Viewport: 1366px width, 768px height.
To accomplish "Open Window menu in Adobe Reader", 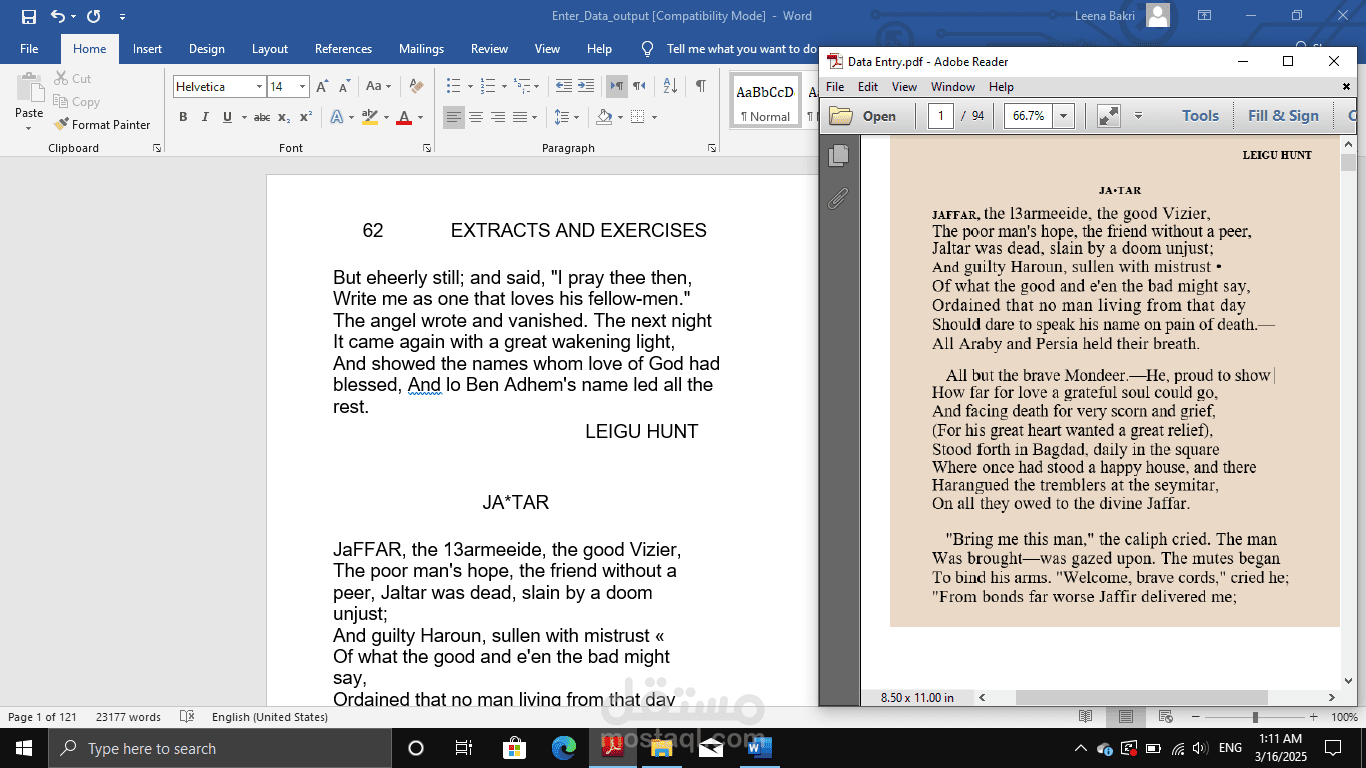I will [x=953, y=87].
